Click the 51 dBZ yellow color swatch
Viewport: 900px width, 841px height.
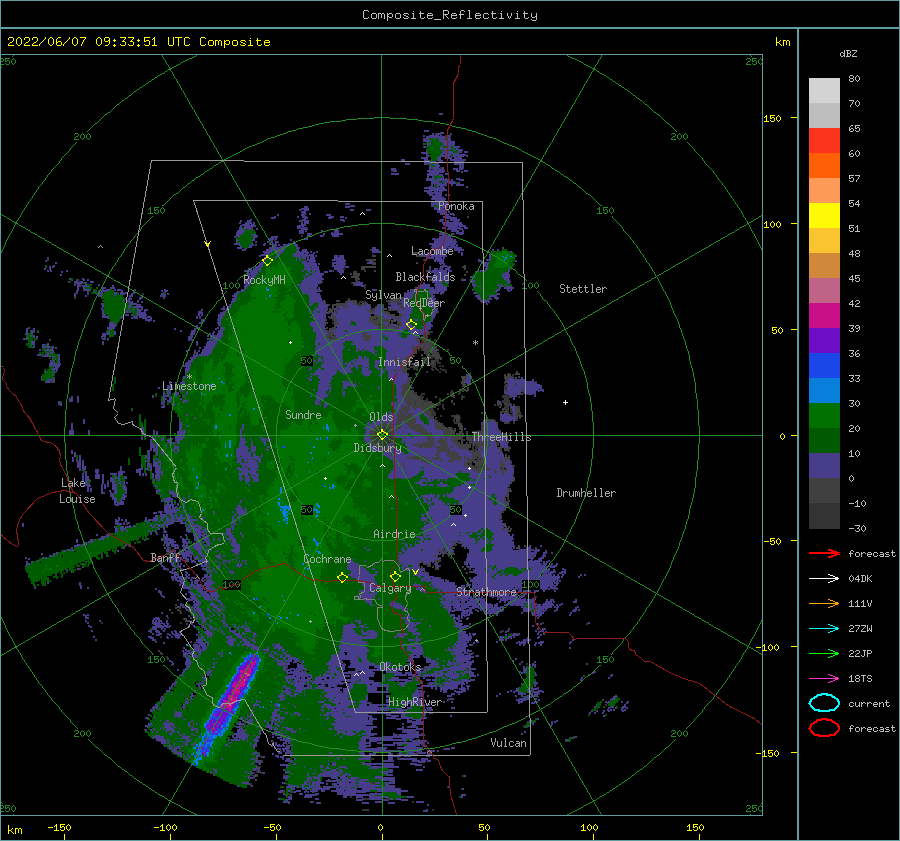point(824,215)
